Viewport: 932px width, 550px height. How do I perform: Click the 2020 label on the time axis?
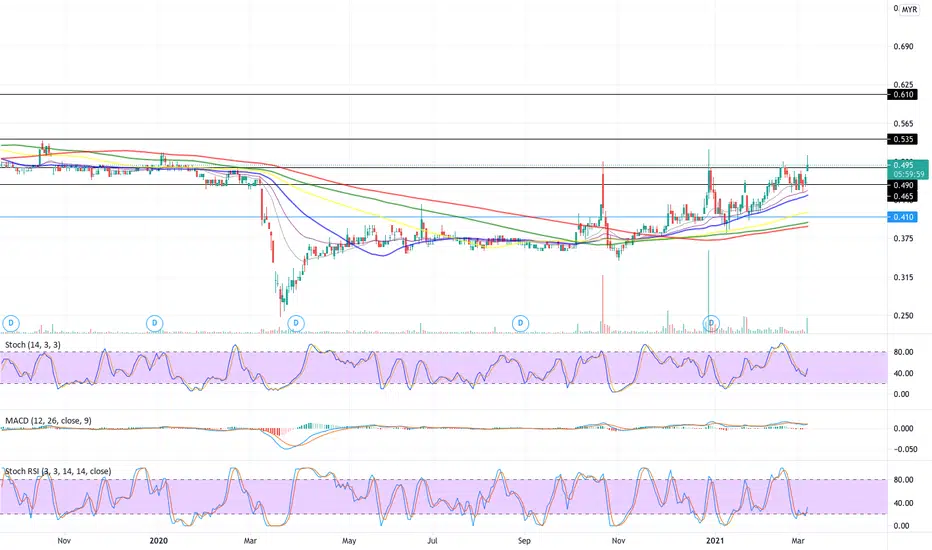[159, 540]
